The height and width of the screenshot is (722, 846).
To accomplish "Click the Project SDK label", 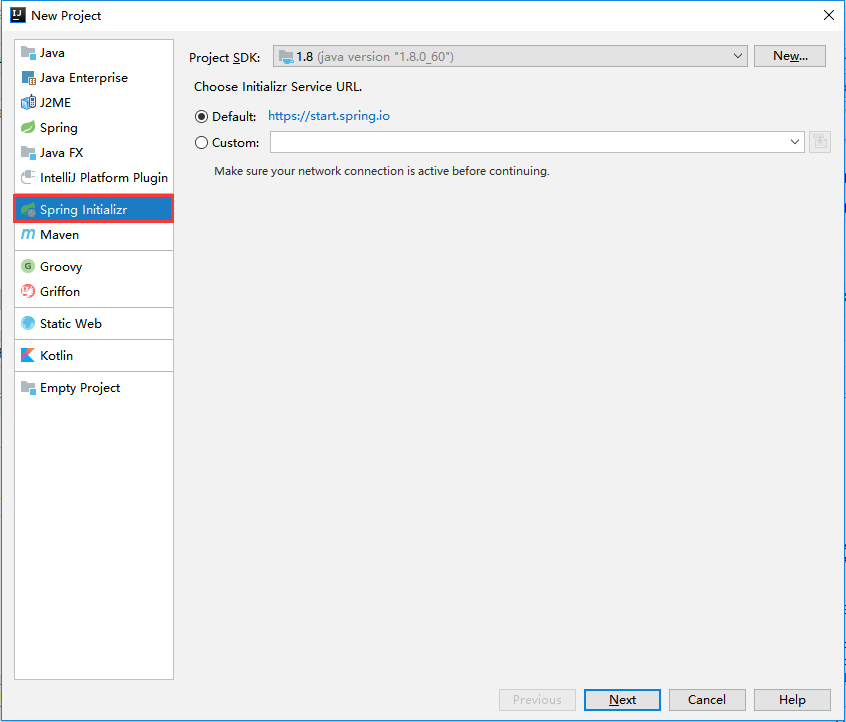I will click(x=224, y=57).
